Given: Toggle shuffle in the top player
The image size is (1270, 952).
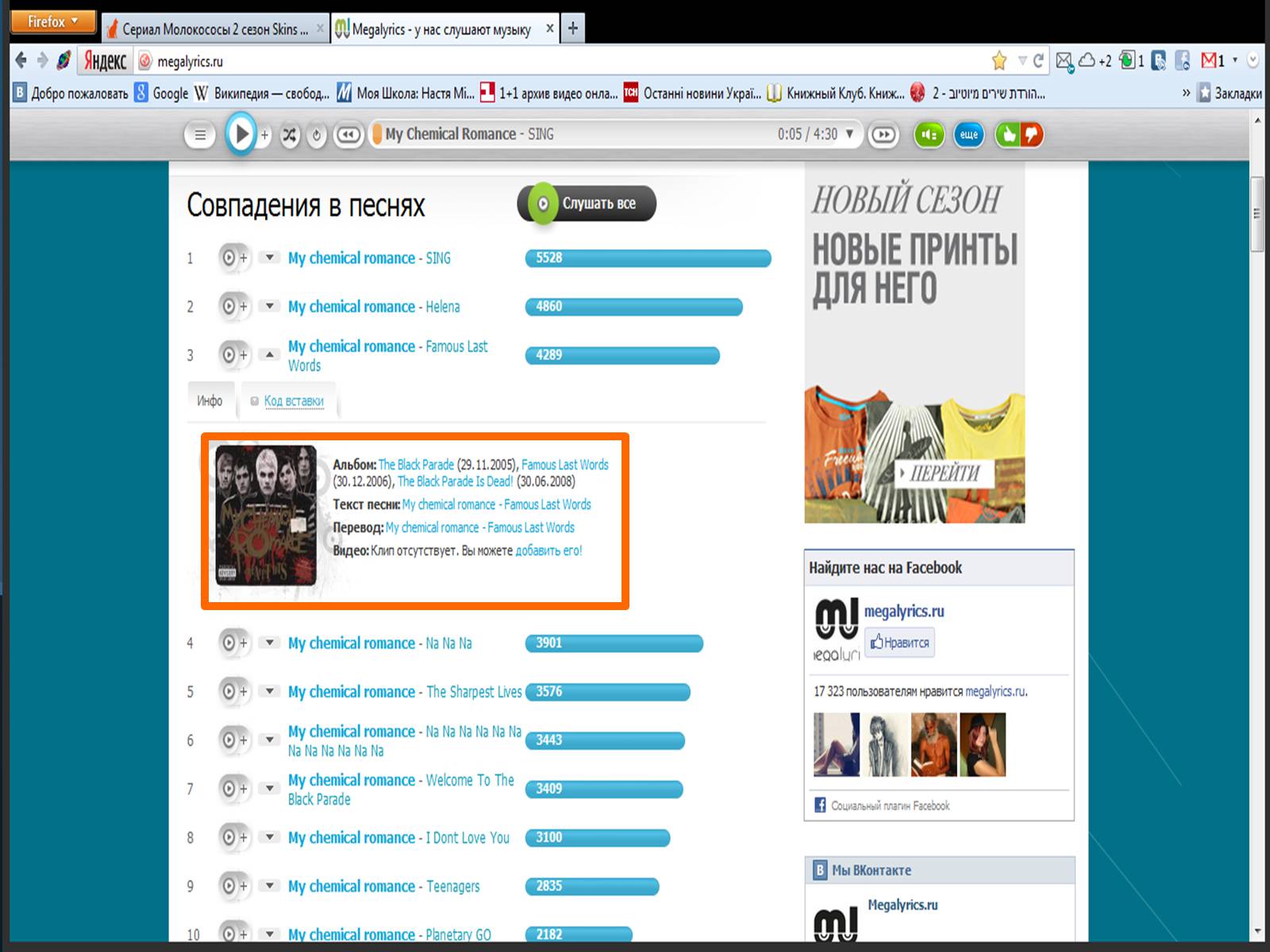Looking at the screenshot, I should [290, 135].
